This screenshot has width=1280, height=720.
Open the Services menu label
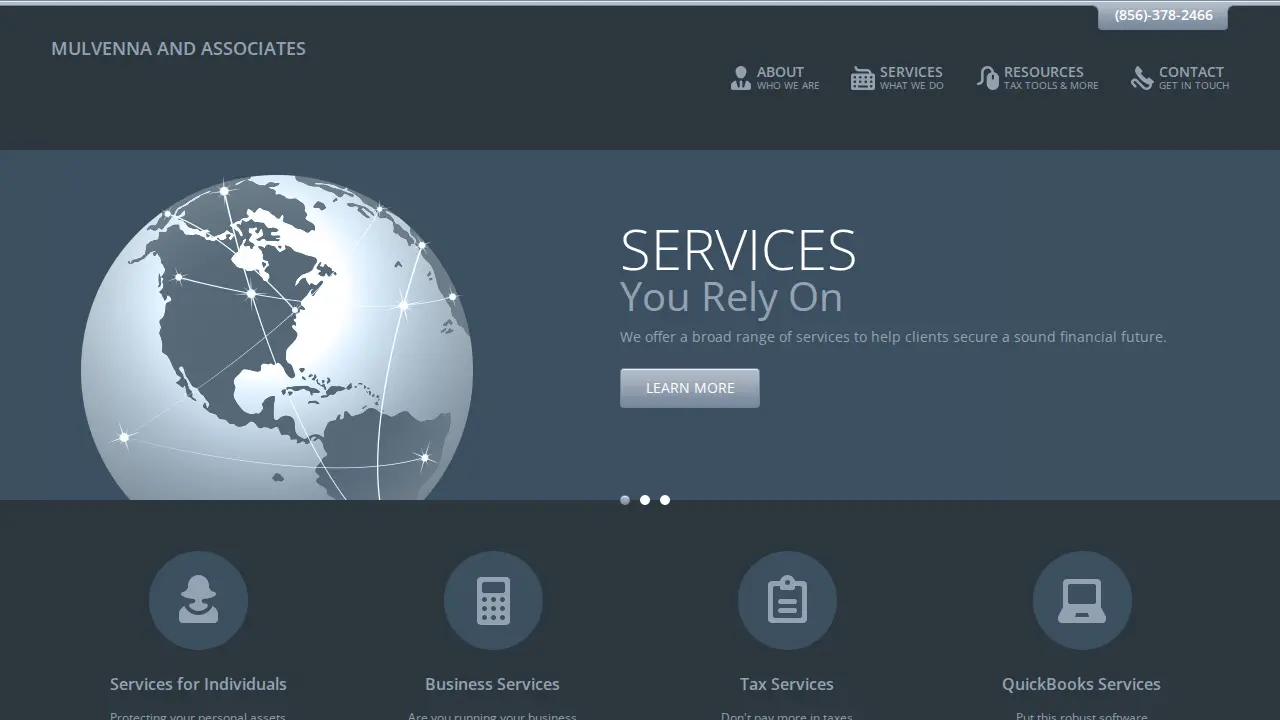click(x=911, y=72)
